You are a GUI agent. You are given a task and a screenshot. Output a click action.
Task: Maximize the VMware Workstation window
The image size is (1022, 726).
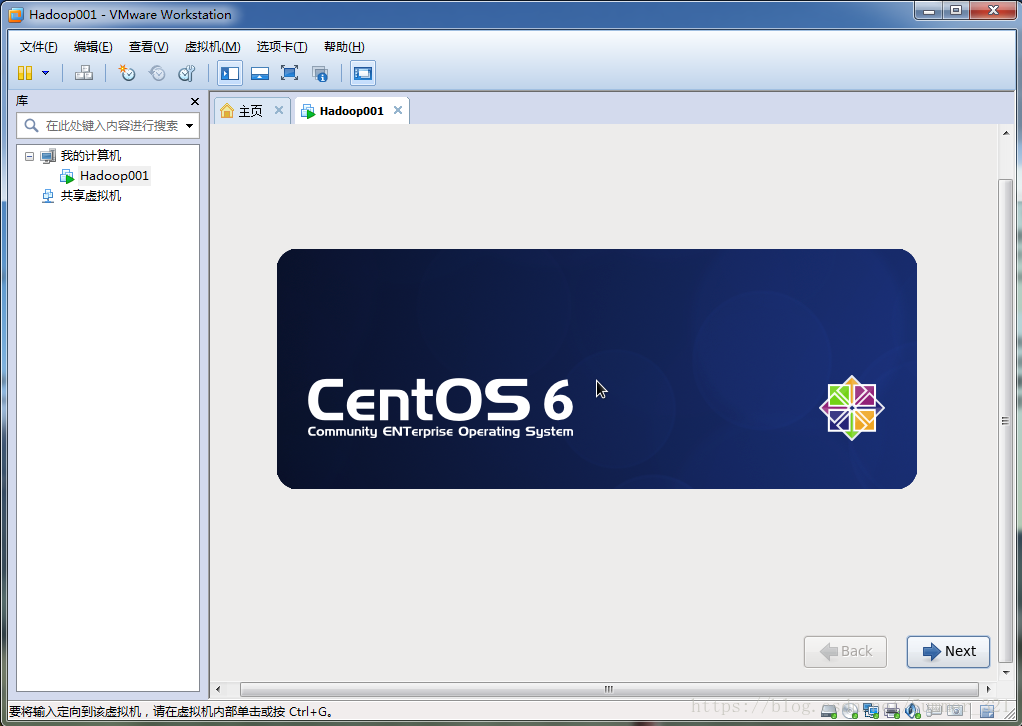(x=956, y=11)
